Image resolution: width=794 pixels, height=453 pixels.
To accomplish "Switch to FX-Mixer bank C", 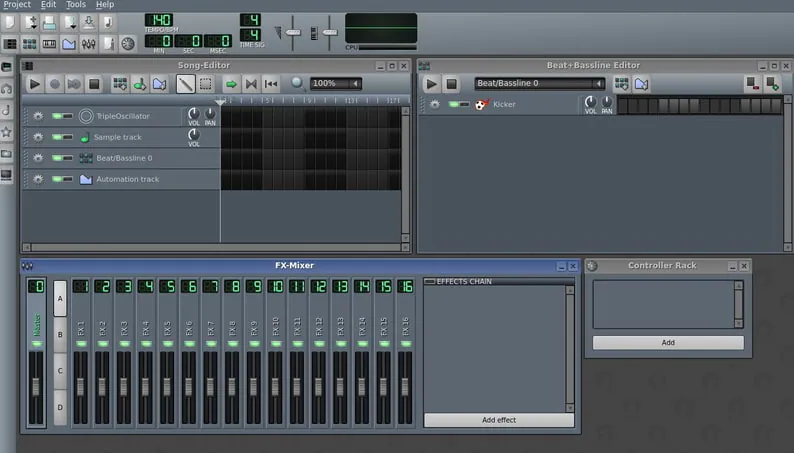I will [x=60, y=371].
